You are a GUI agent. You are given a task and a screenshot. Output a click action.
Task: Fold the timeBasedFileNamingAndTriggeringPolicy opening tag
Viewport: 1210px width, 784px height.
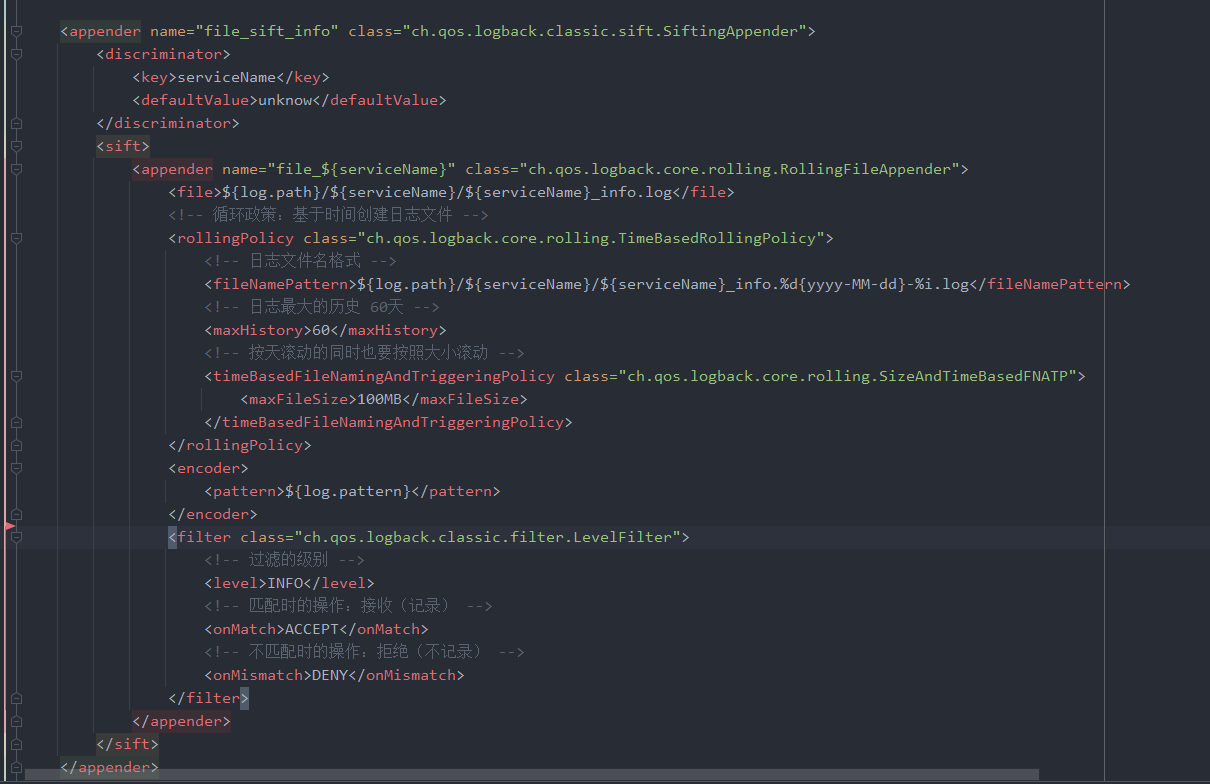[16, 376]
